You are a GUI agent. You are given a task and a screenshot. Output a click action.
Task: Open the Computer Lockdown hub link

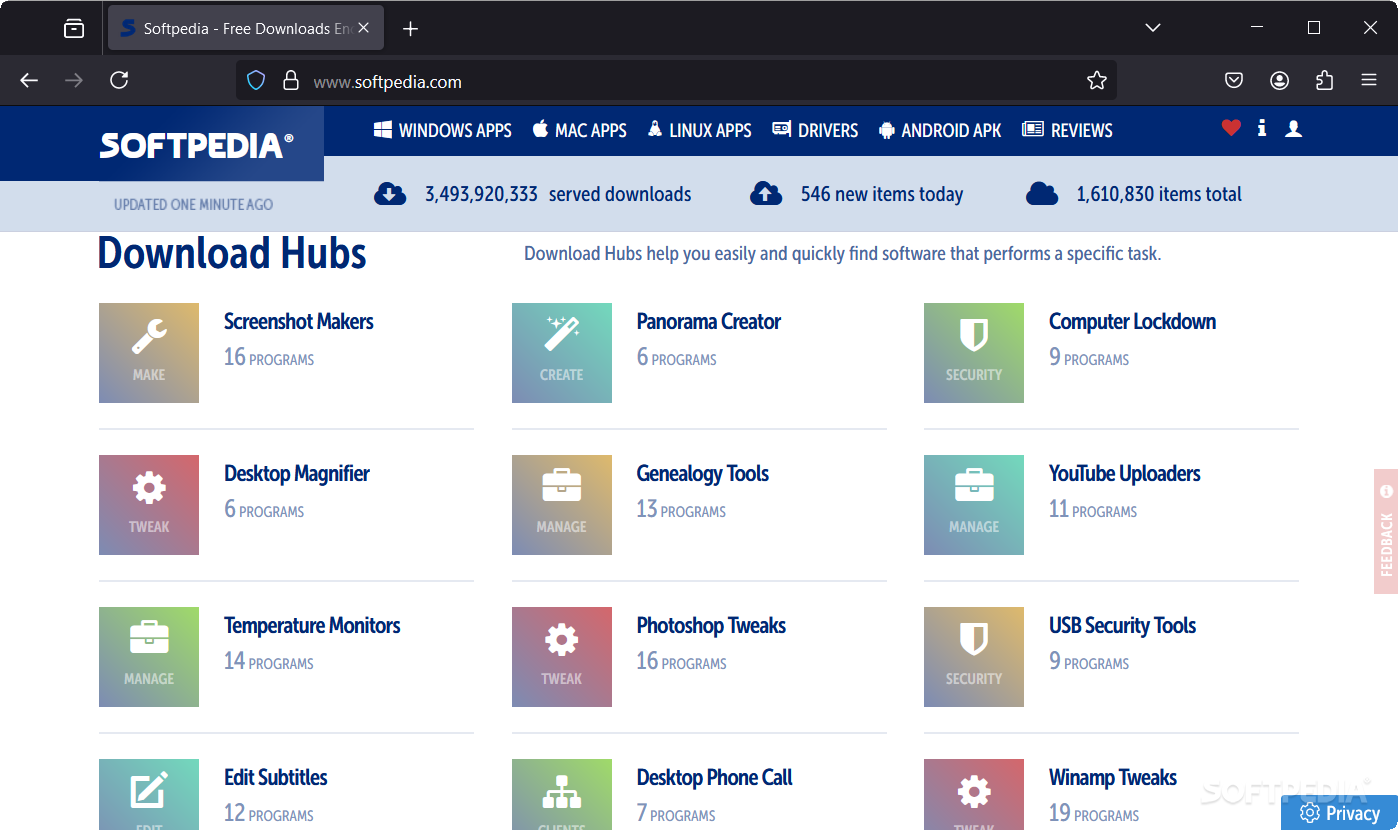1132,322
